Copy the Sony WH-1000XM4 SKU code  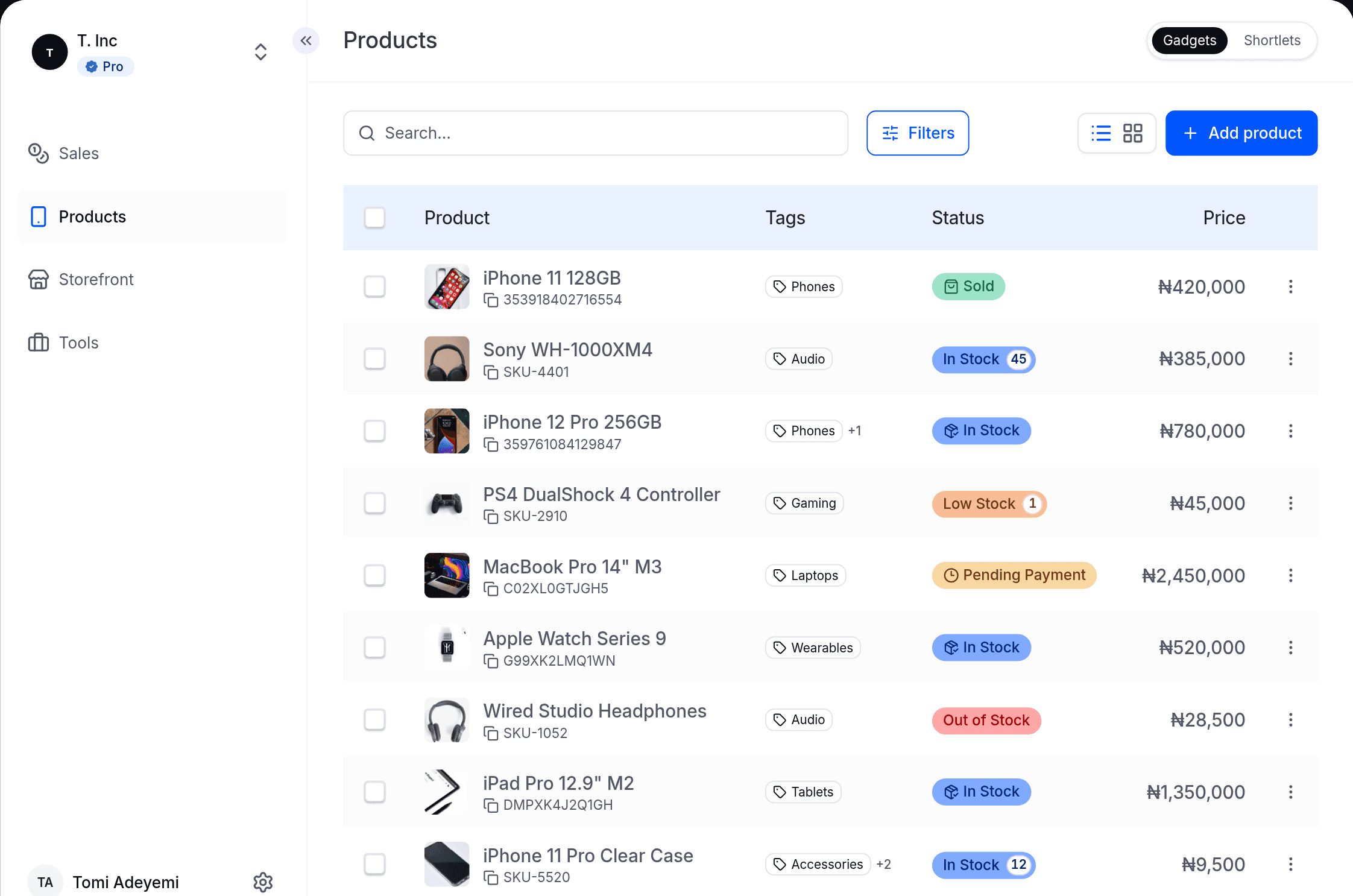491,372
